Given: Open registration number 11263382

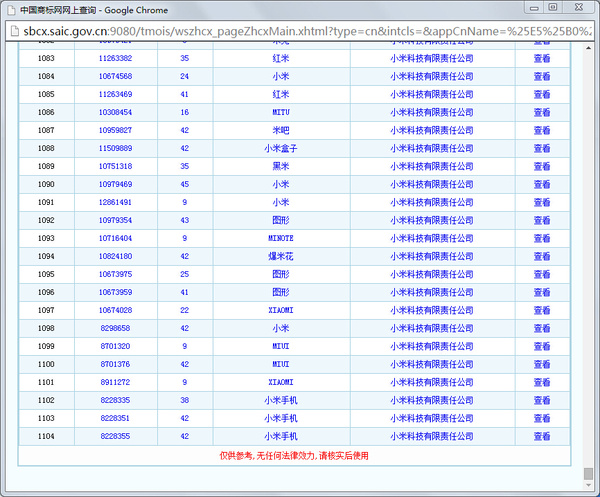Looking at the screenshot, I should [x=116, y=58].
